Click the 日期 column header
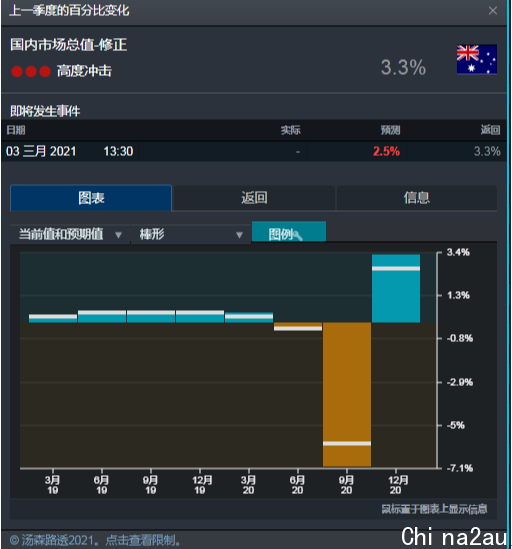 pyautogui.click(x=16, y=130)
